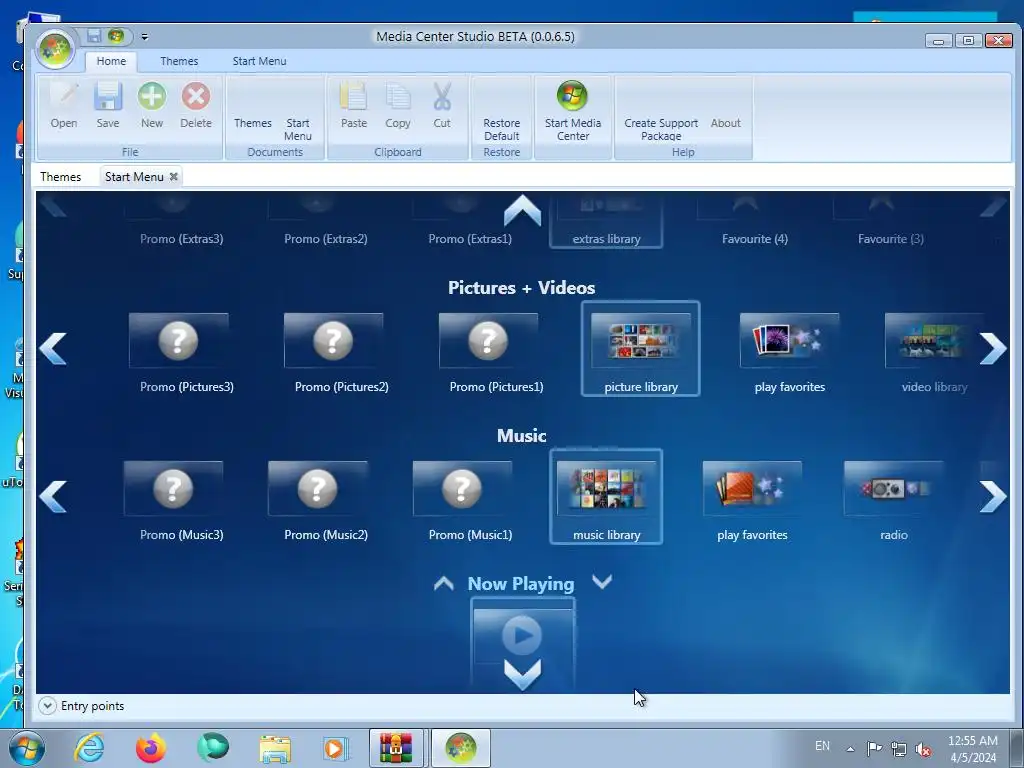Click the Music strip right arrow
This screenshot has height=768, width=1024.
(993, 496)
